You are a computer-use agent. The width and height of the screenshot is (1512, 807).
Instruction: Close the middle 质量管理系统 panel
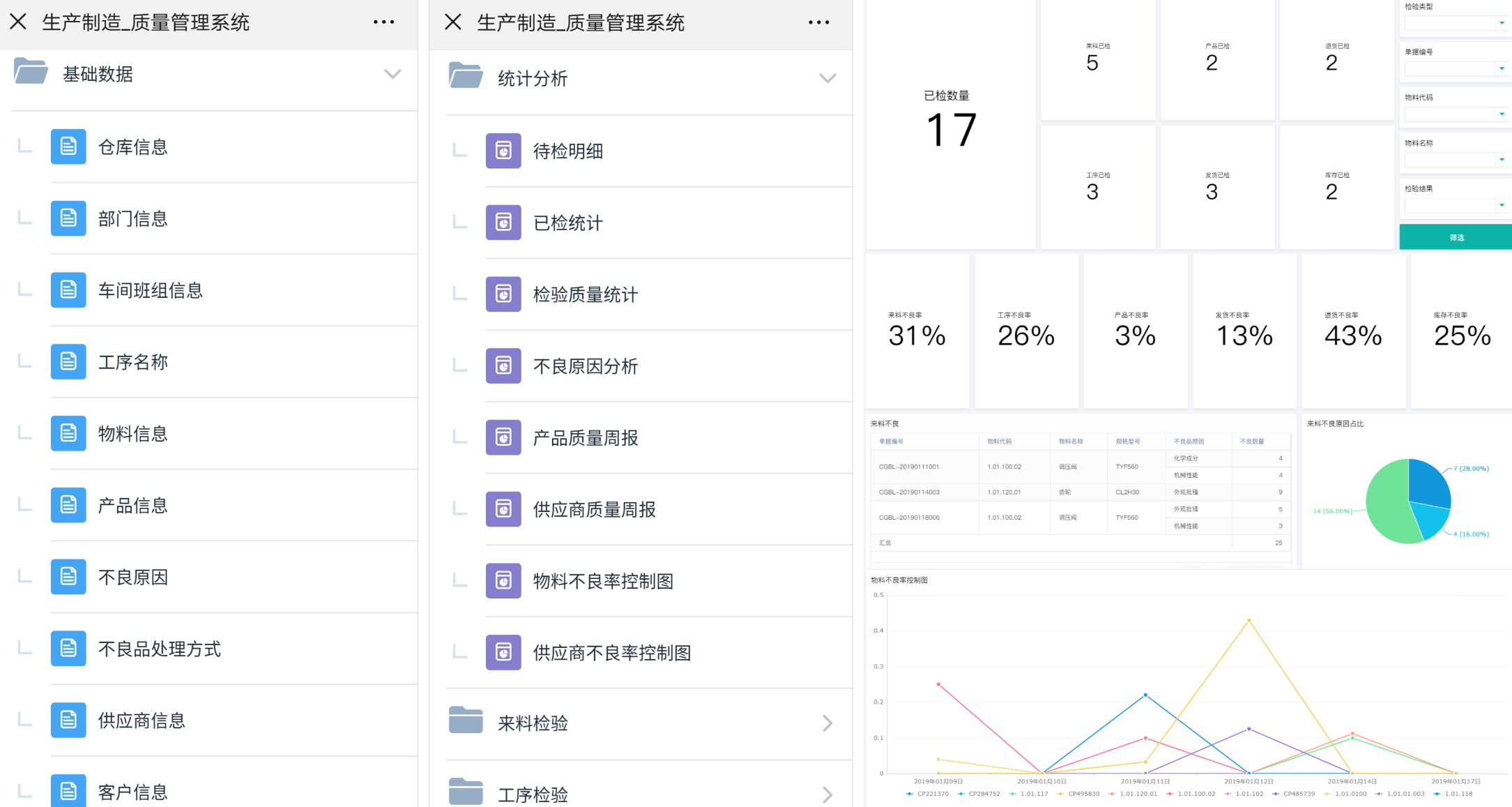click(x=453, y=22)
